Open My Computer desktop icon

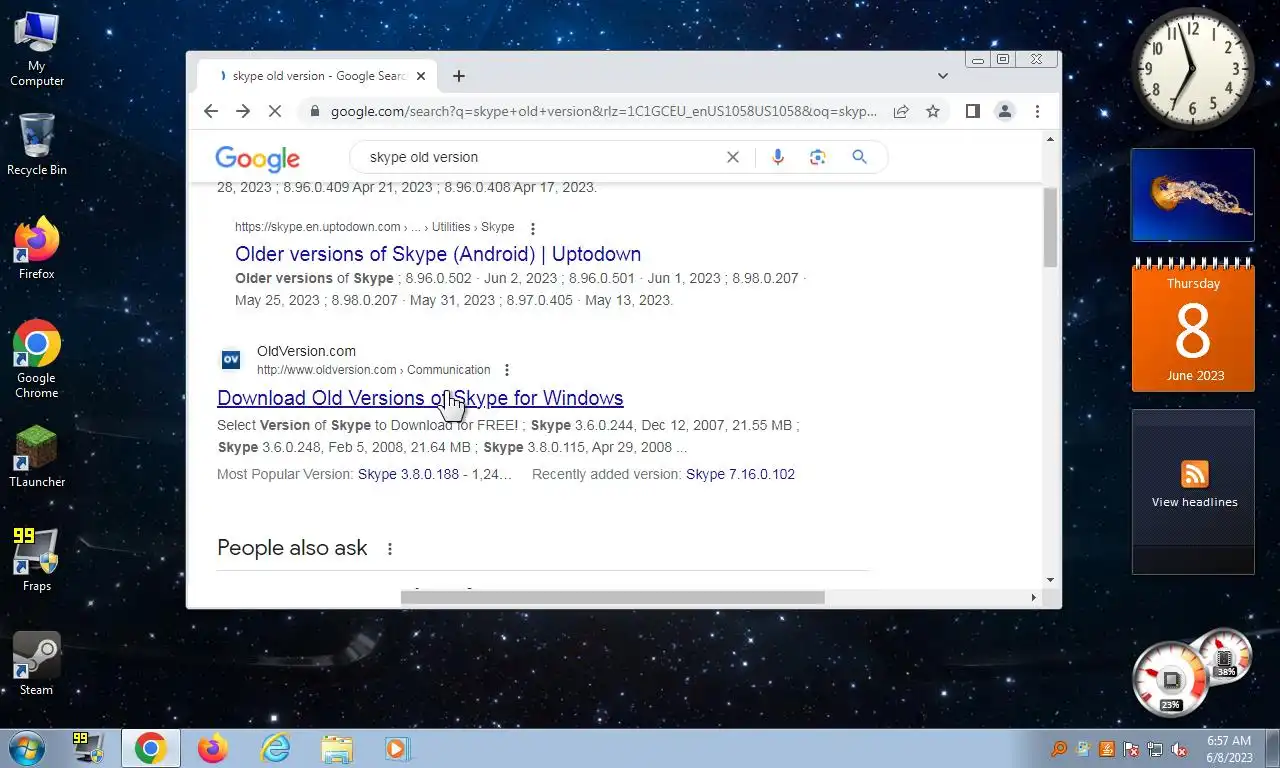[37, 49]
